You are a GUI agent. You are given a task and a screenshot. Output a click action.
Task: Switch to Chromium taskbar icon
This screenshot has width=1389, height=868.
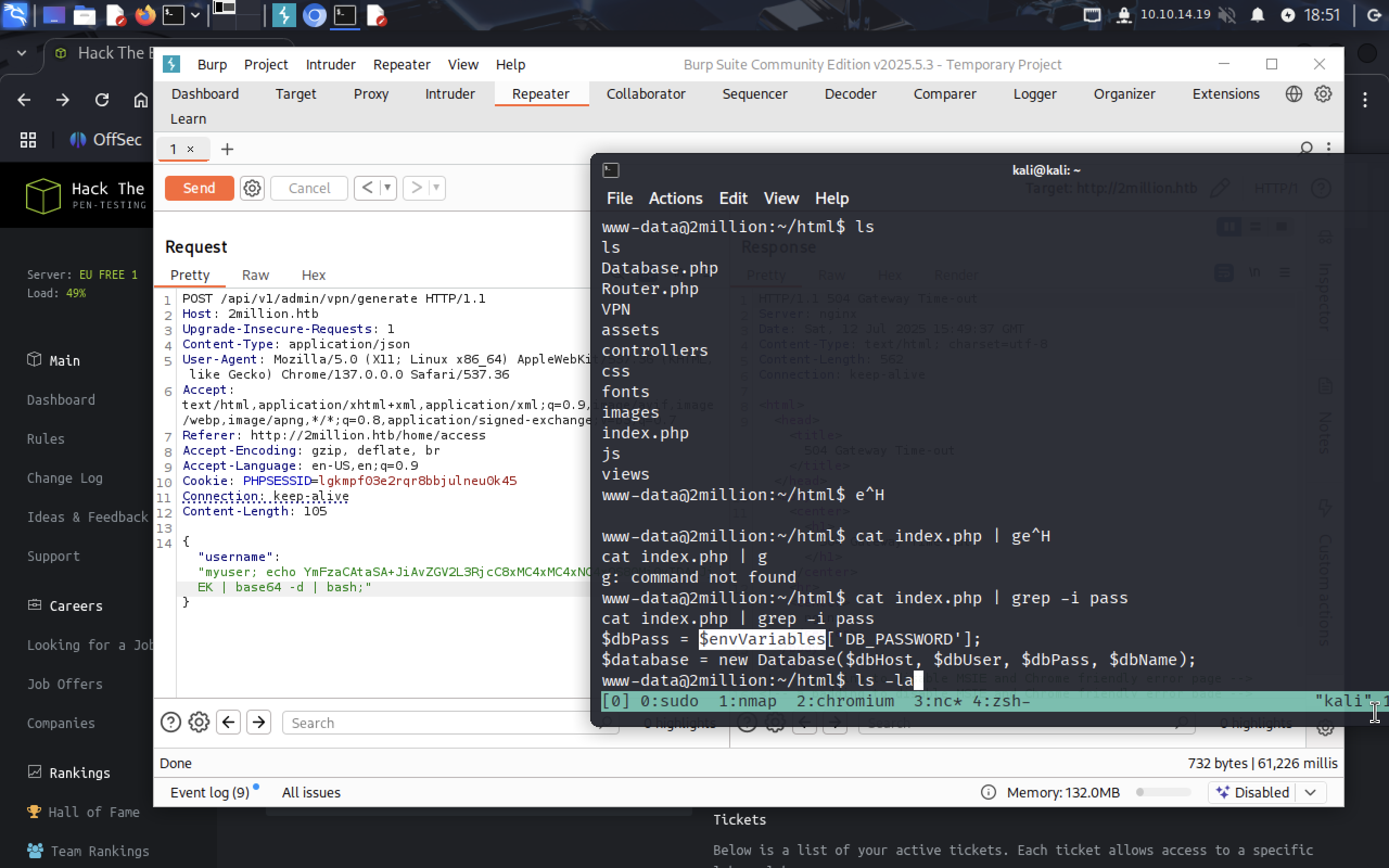pos(314,15)
